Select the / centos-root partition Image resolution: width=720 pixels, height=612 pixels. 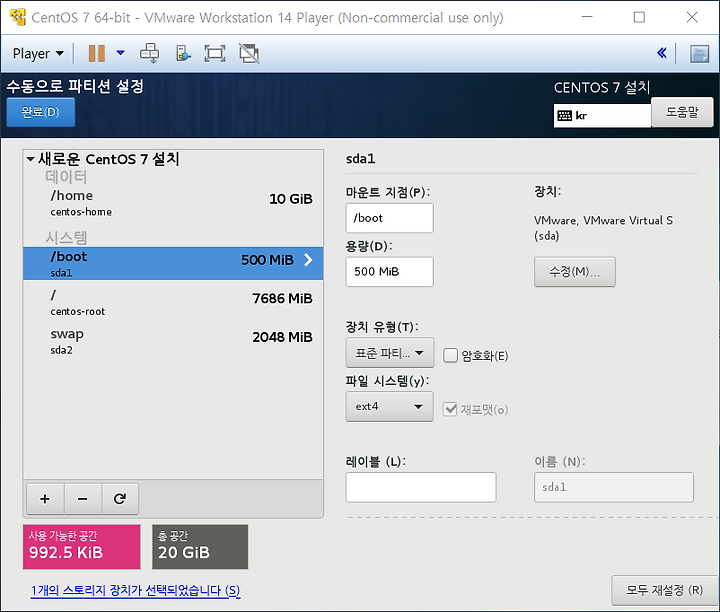click(173, 303)
